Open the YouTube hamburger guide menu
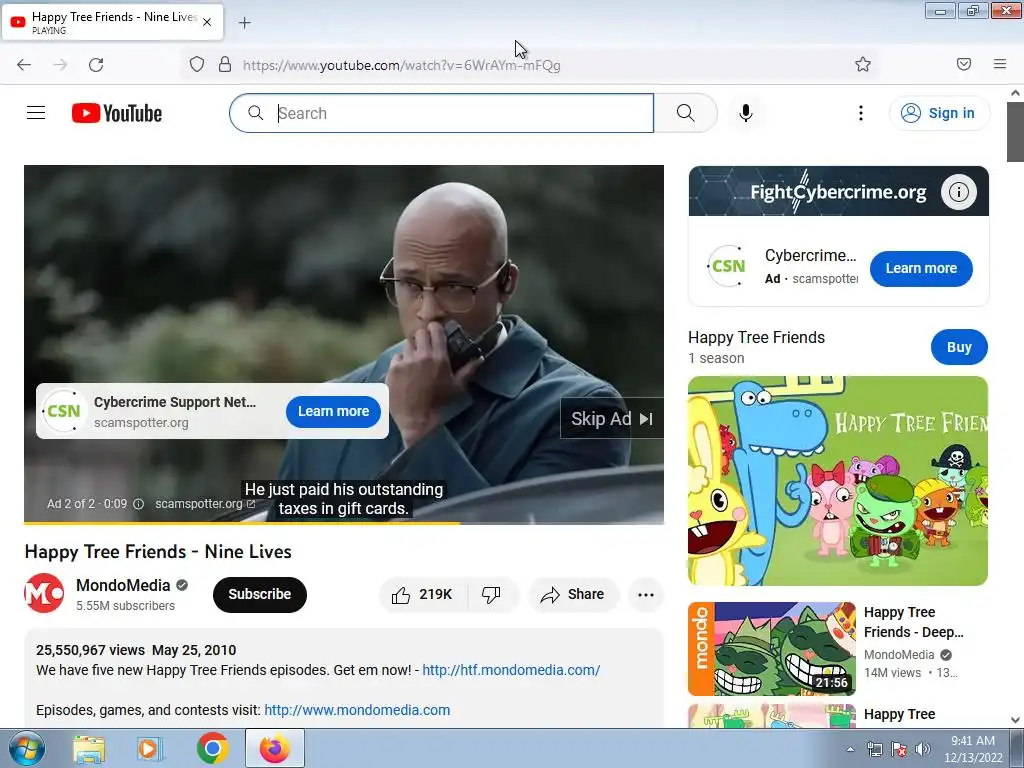Screen dimensions: 1024x768 coord(36,113)
